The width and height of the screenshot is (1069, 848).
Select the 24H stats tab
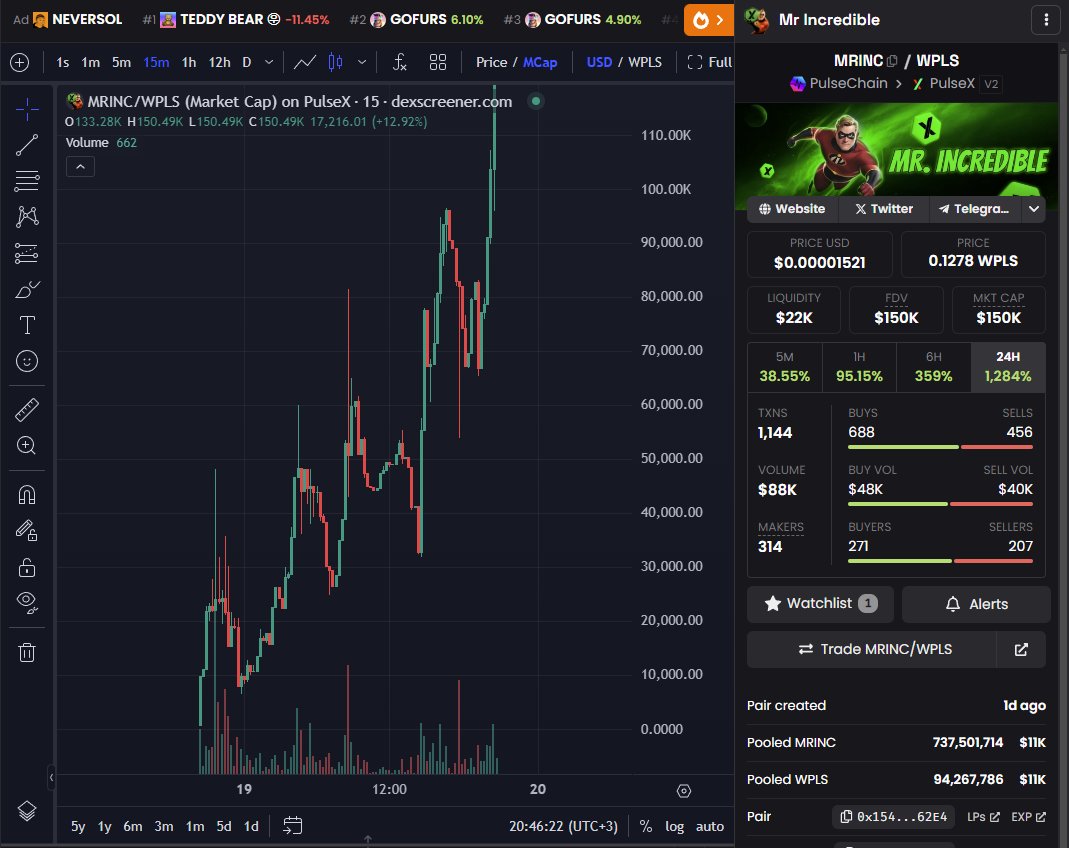[x=1008, y=367]
